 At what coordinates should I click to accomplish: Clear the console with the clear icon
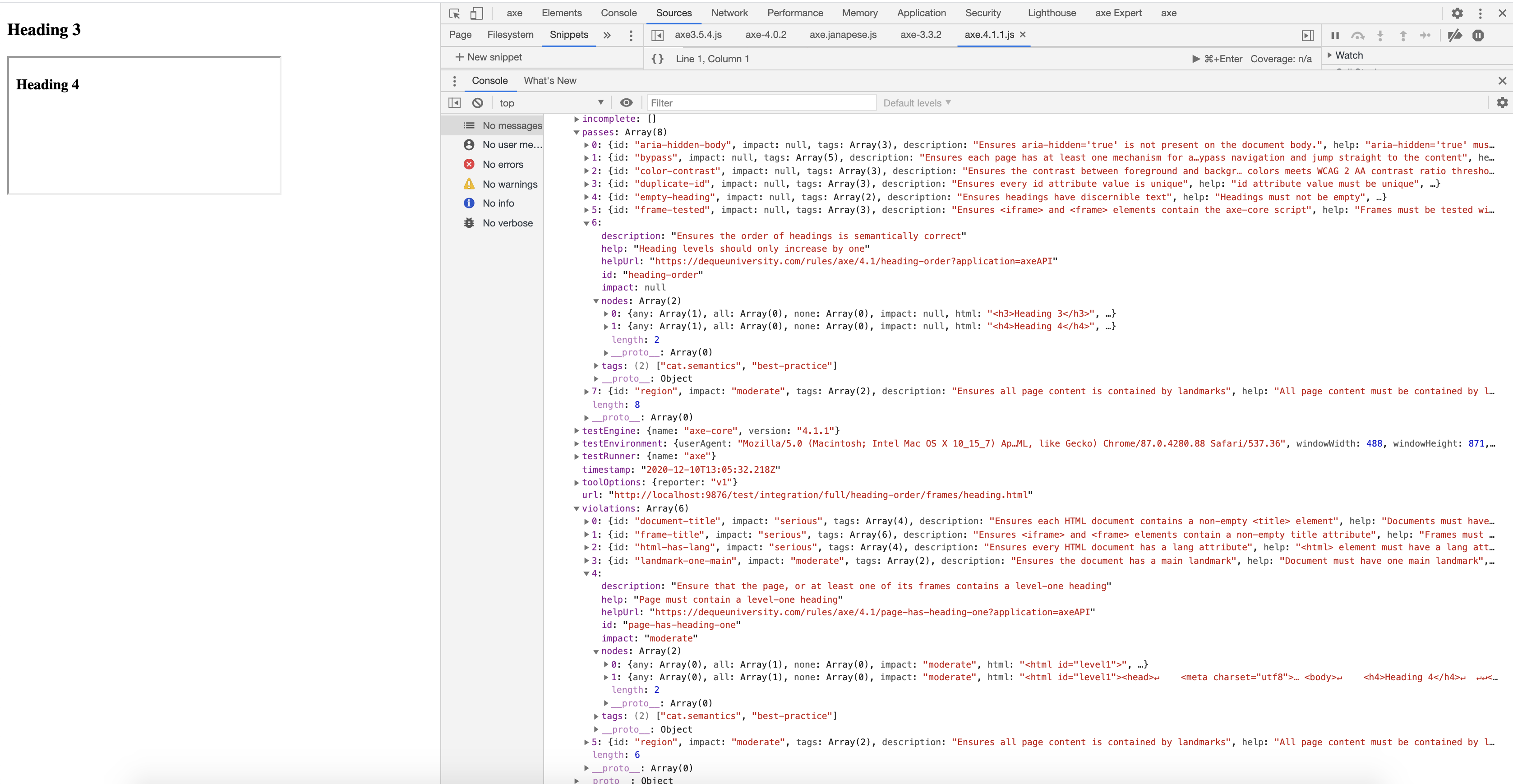tap(478, 102)
